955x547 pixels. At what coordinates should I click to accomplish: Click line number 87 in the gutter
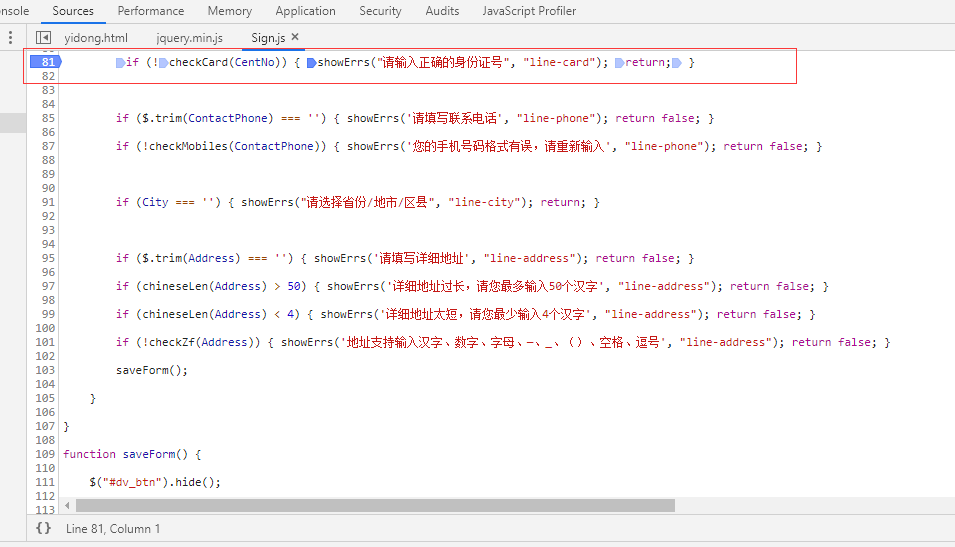tap(48, 146)
